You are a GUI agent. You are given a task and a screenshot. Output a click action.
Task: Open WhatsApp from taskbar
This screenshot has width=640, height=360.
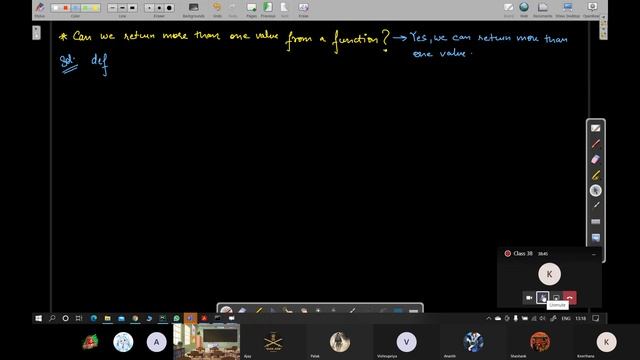coord(176,318)
